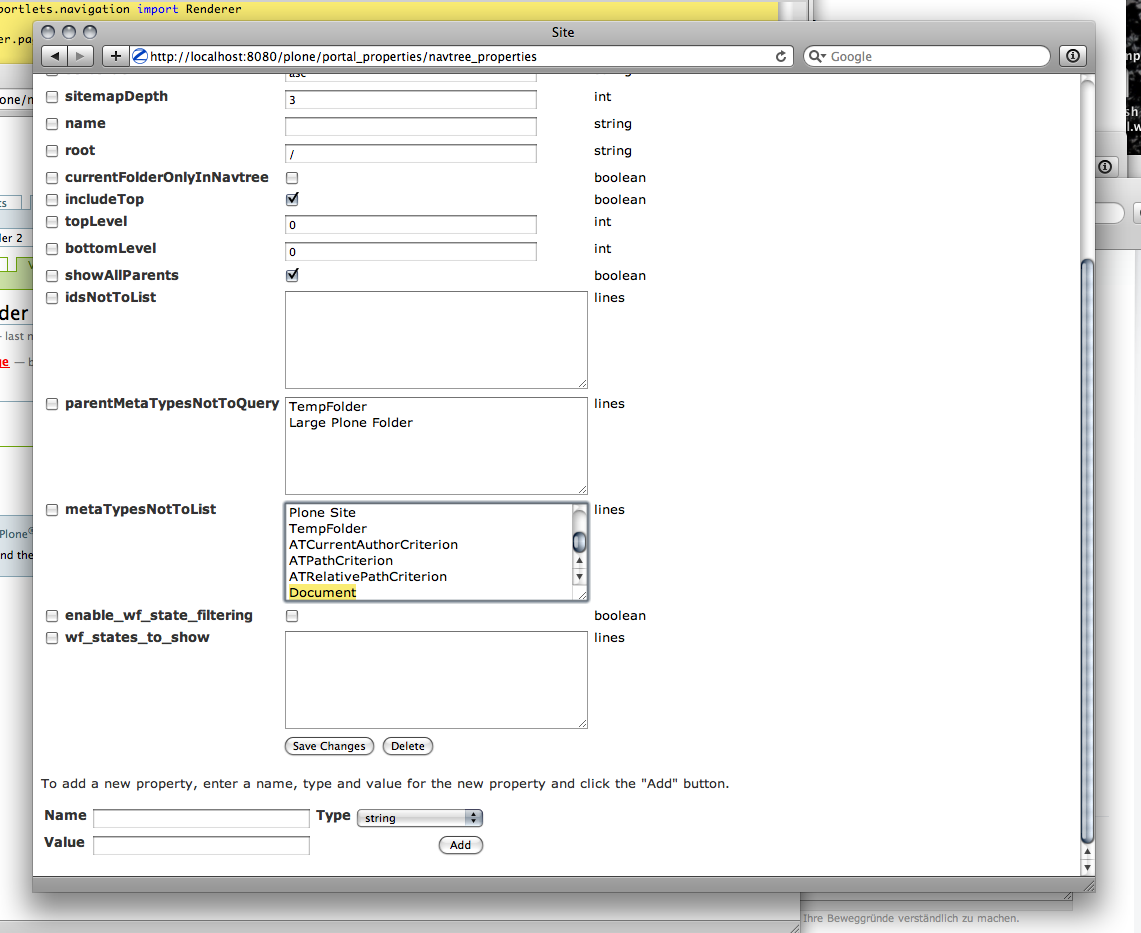1141x933 pixels.
Task: Enable enable_wf_state_filtering value checkbox
Action: click(292, 616)
